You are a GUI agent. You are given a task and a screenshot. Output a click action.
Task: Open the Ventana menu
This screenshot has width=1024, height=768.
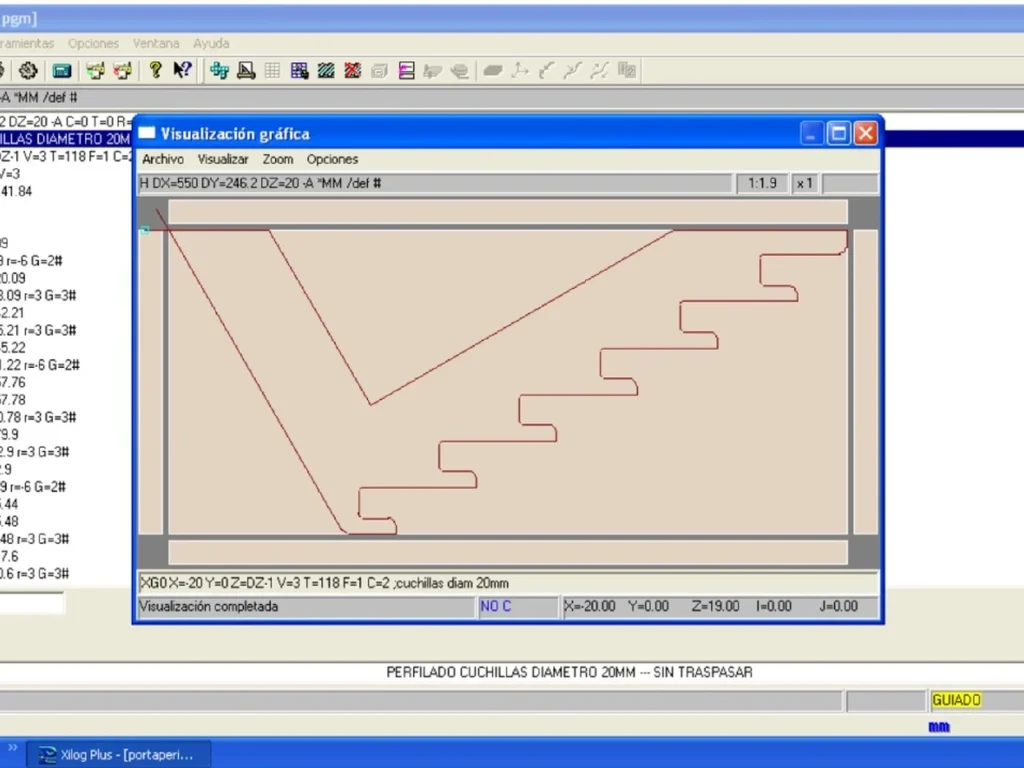click(155, 44)
